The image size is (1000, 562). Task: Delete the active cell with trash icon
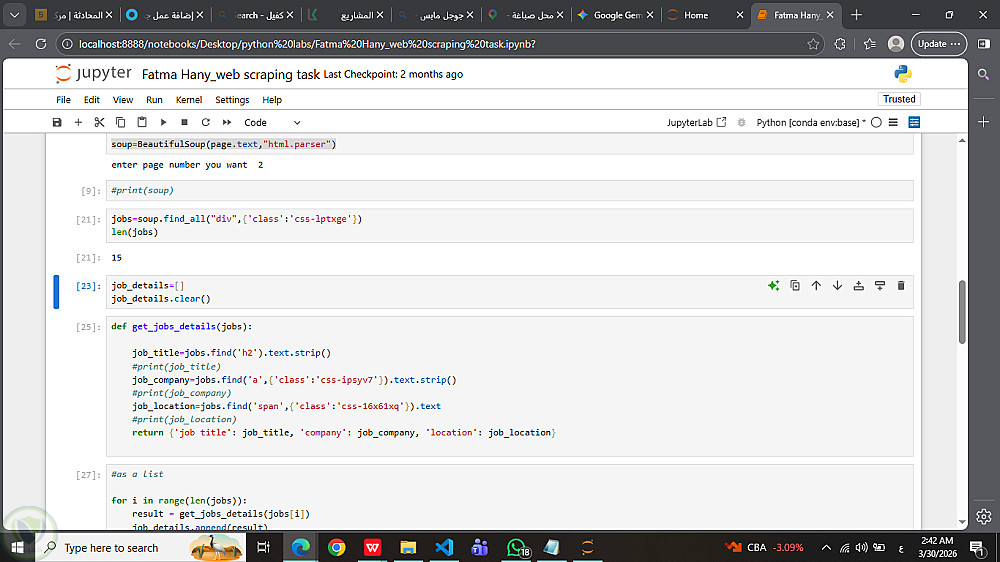[x=901, y=286]
